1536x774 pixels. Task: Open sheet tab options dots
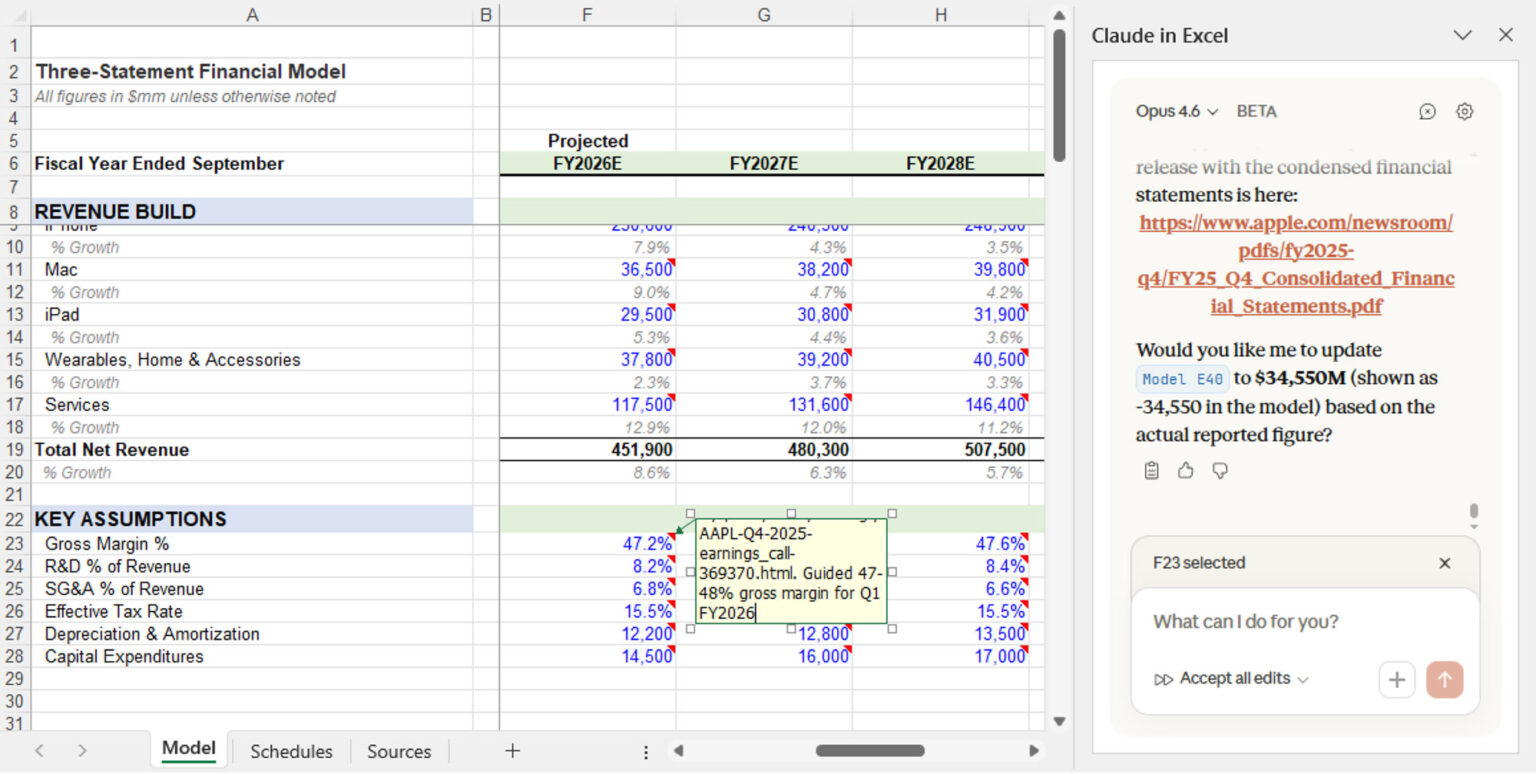[646, 752]
